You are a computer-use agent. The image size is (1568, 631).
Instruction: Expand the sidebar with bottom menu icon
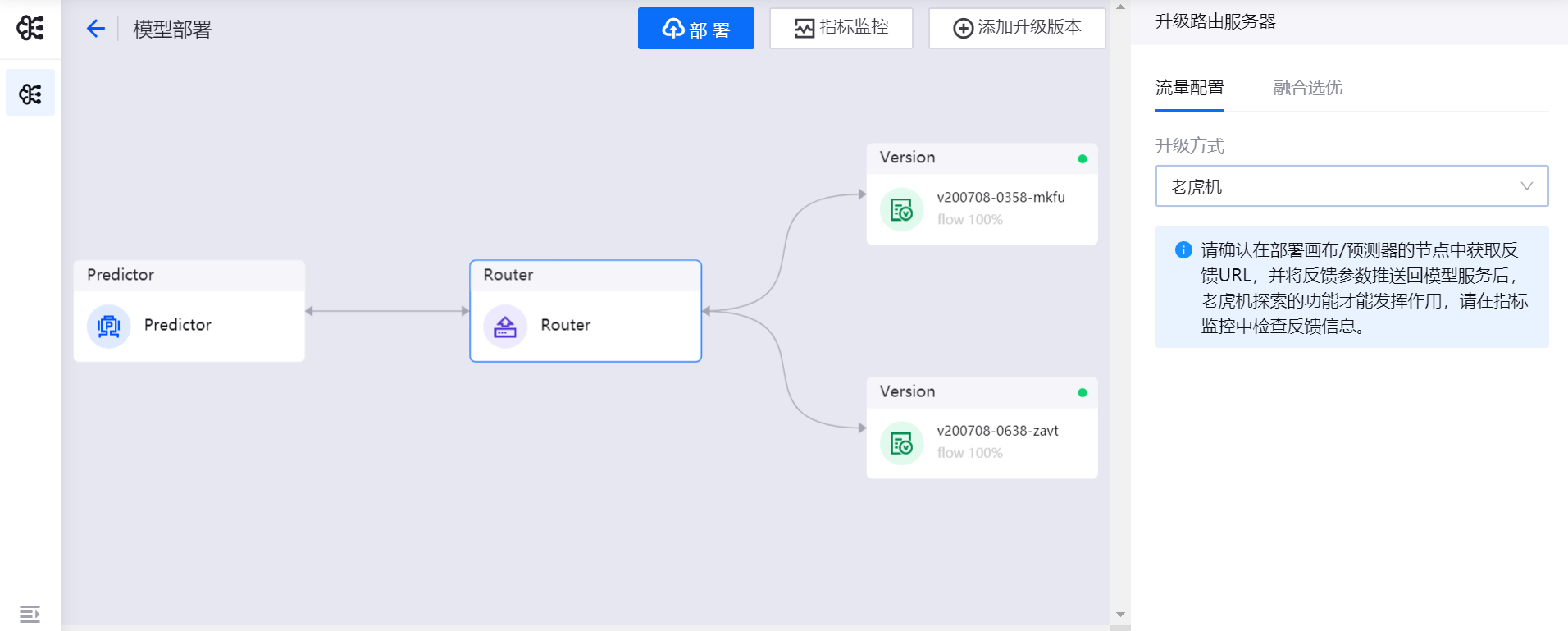point(30,614)
